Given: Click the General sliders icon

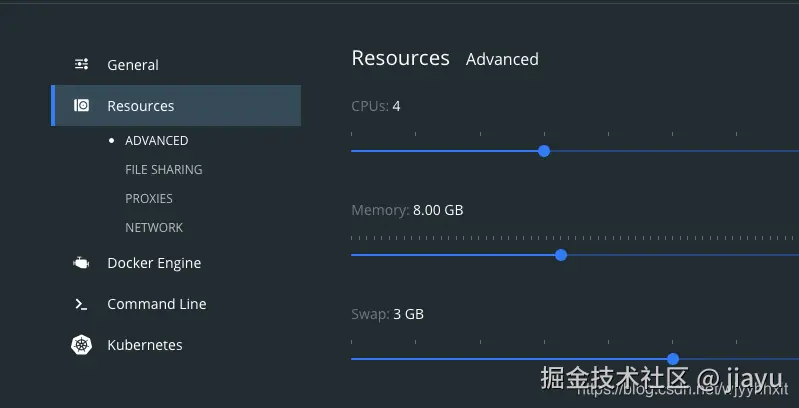Looking at the screenshot, I should tap(82, 65).
